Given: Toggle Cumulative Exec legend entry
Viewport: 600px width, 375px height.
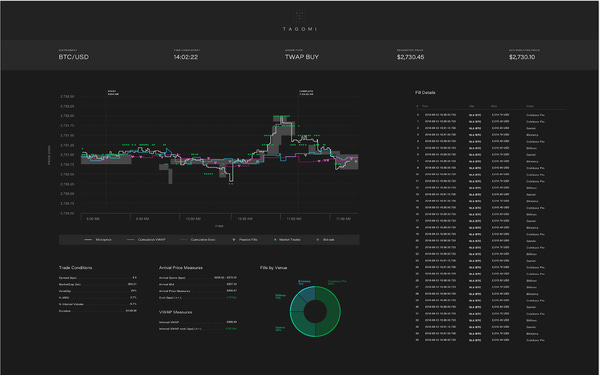Looking at the screenshot, I should (x=197, y=240).
